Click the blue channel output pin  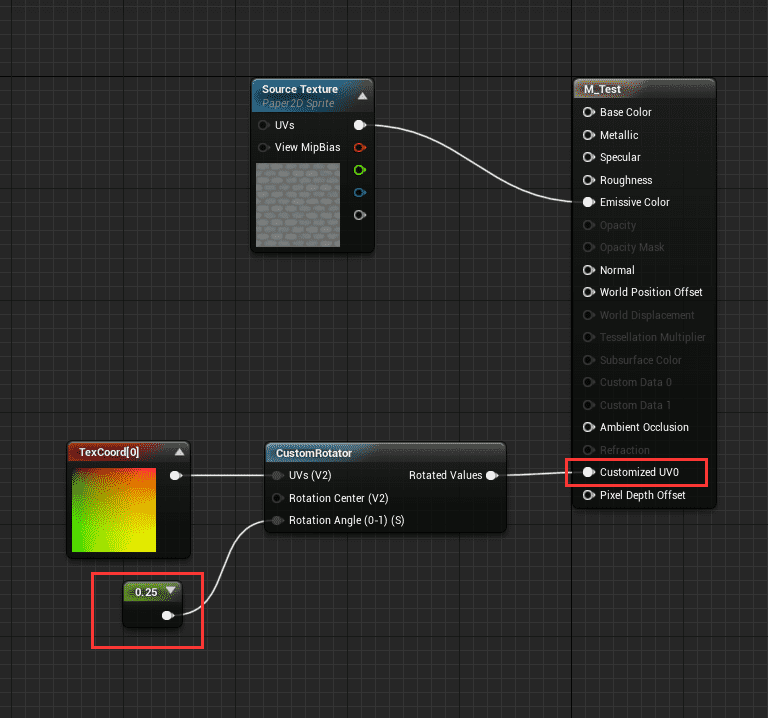coord(360,192)
